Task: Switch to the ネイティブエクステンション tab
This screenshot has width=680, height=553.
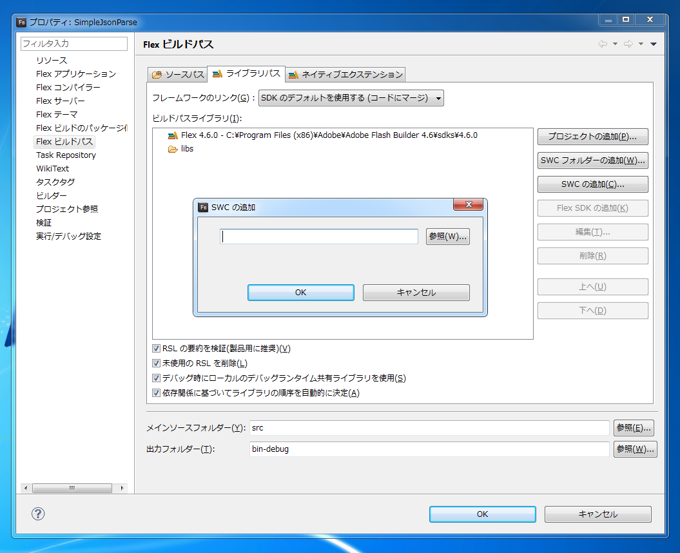Action: [346, 75]
